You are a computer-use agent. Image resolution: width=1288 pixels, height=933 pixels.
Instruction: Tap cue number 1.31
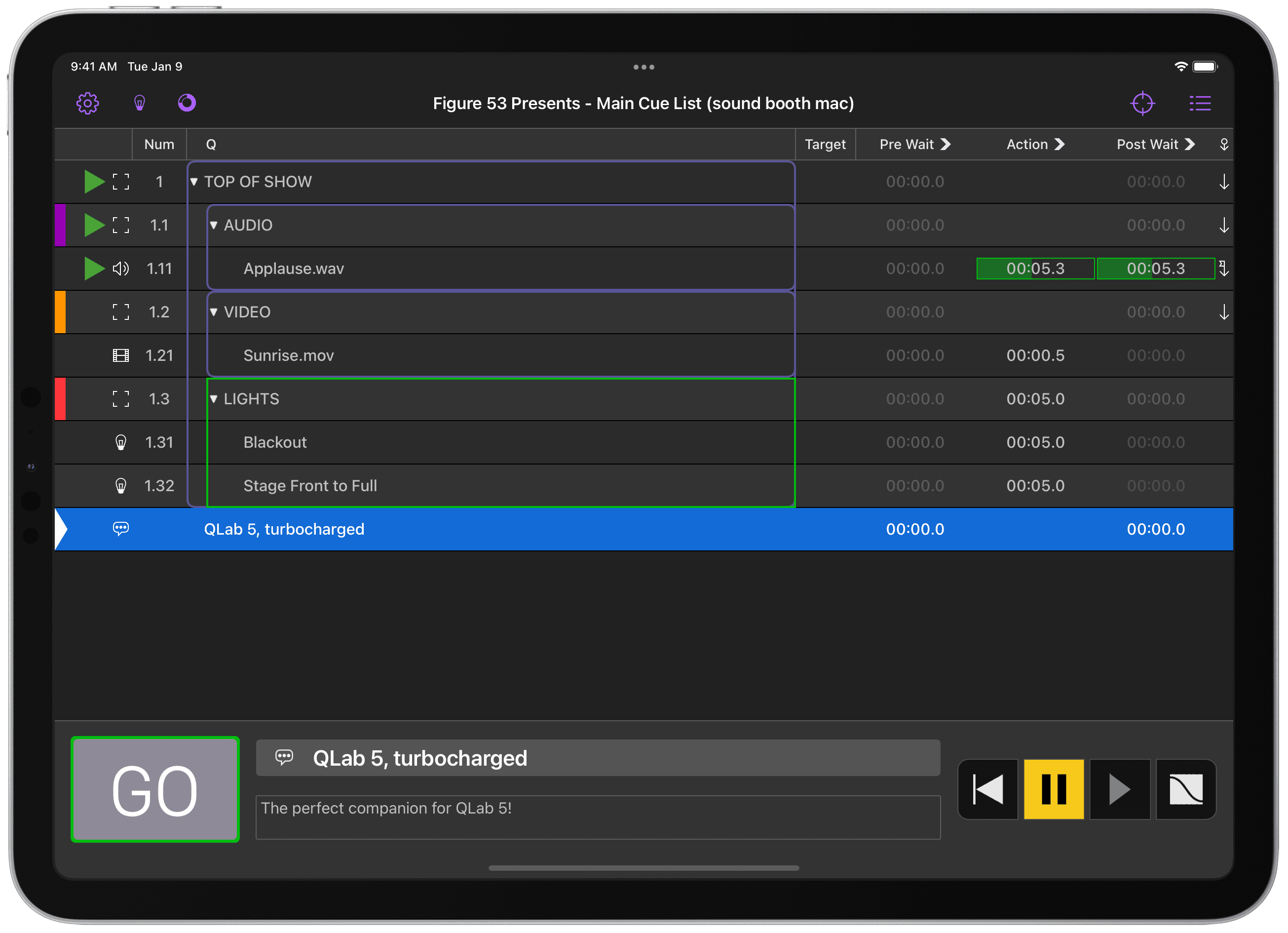[x=159, y=443]
